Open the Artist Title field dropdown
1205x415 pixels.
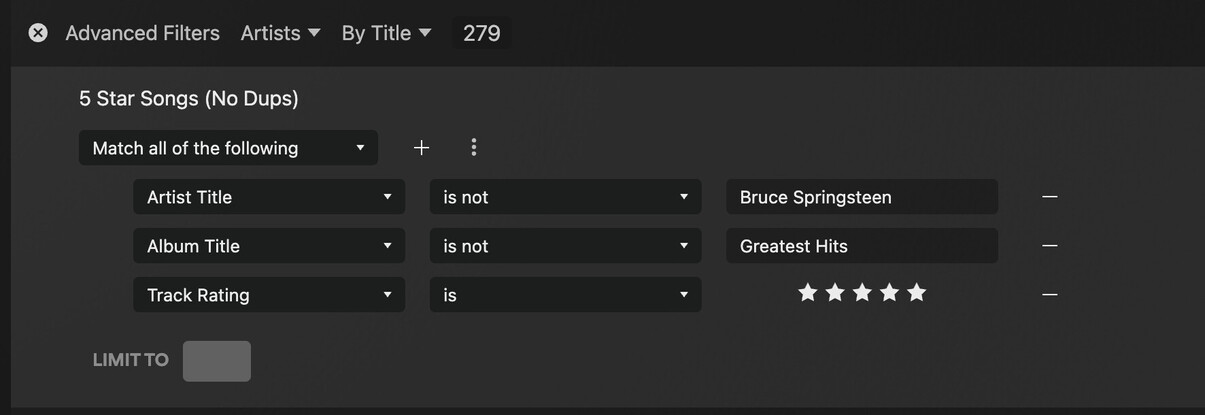(268, 197)
